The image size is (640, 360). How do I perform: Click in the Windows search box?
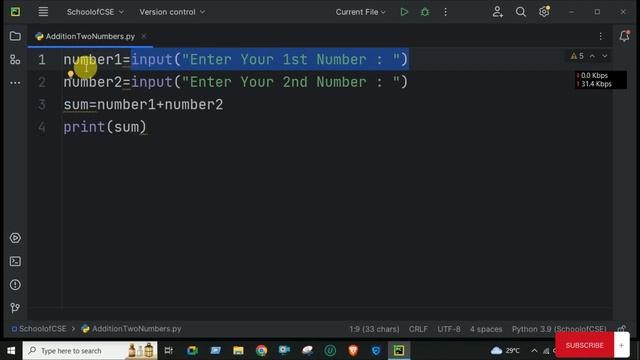[x=90, y=351]
